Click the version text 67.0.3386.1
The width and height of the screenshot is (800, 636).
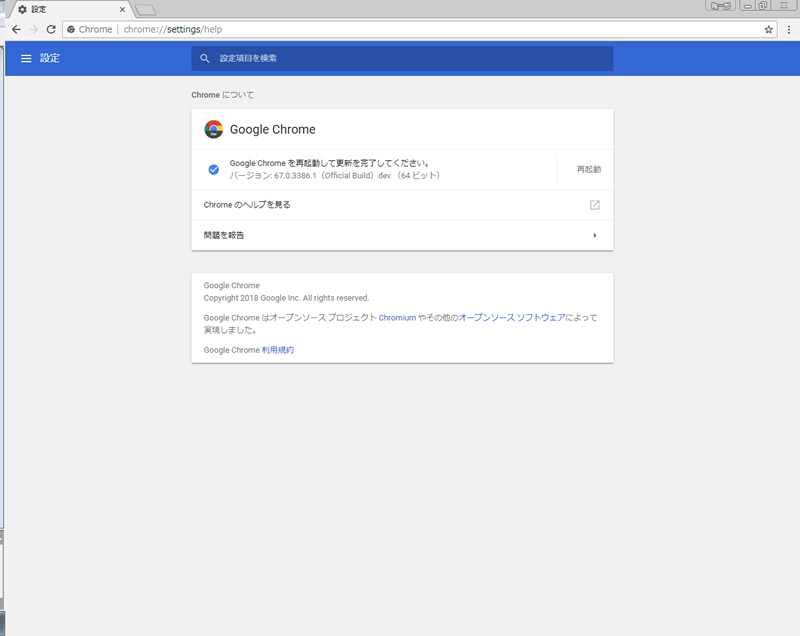[x=295, y=175]
